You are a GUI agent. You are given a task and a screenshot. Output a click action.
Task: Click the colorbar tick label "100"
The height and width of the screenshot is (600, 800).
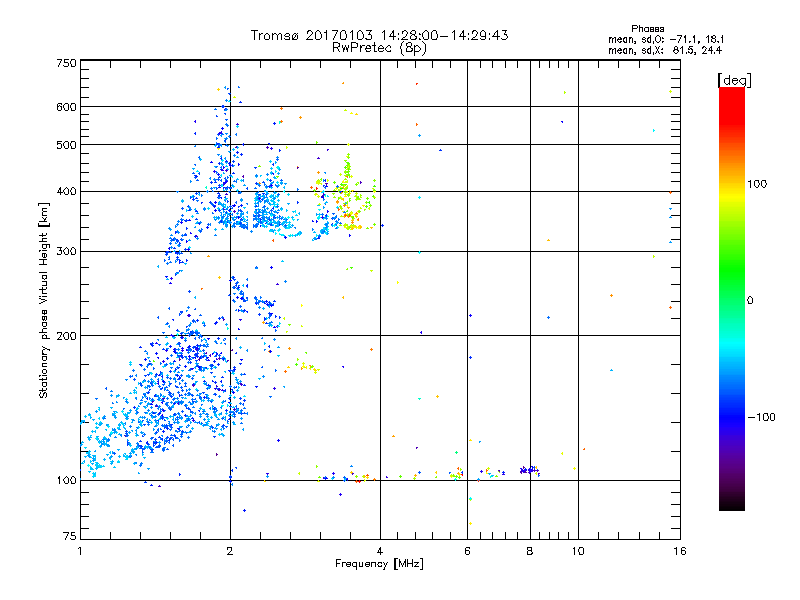pos(757,184)
